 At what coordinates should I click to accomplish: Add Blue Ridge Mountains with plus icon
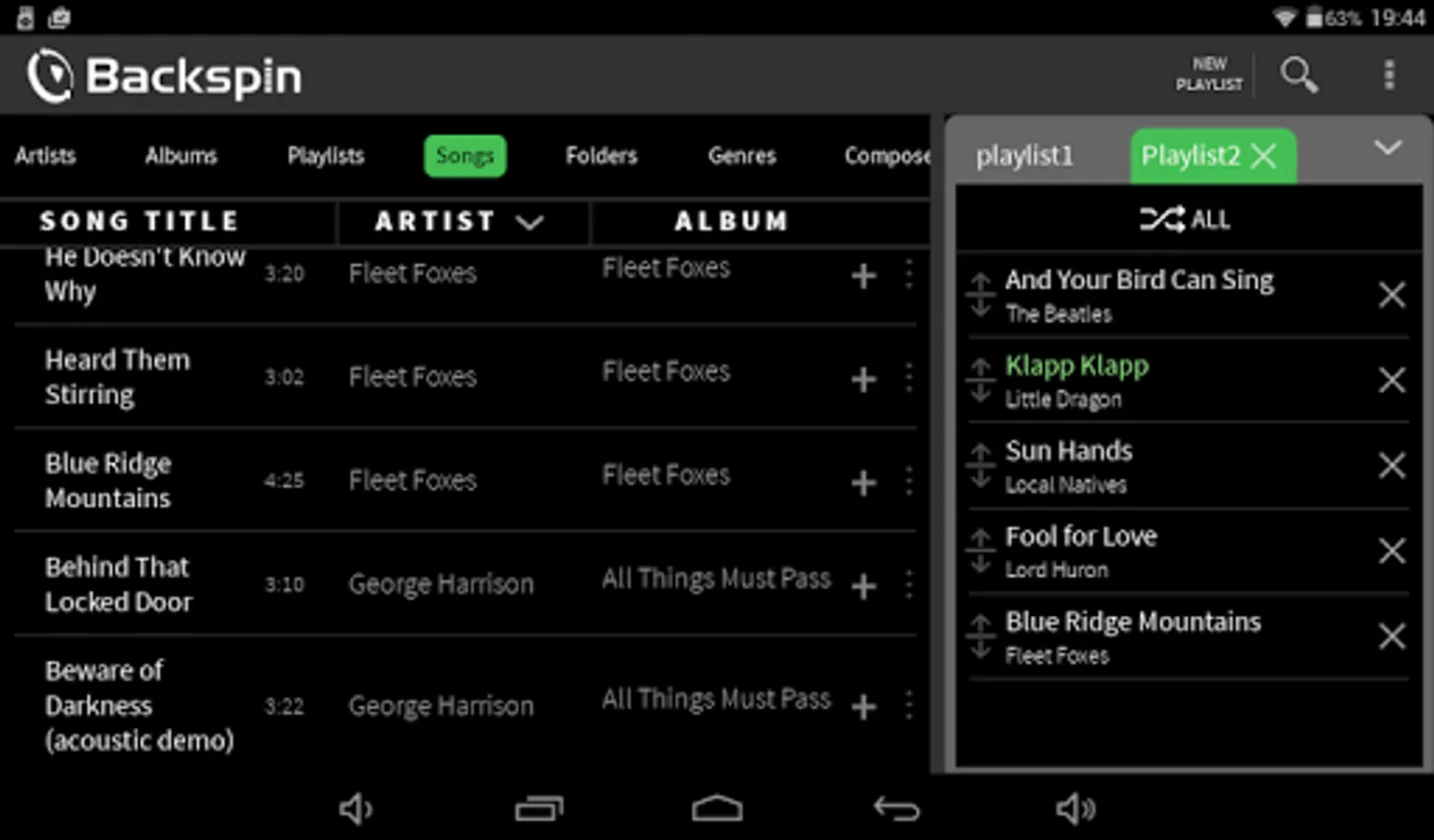click(864, 483)
